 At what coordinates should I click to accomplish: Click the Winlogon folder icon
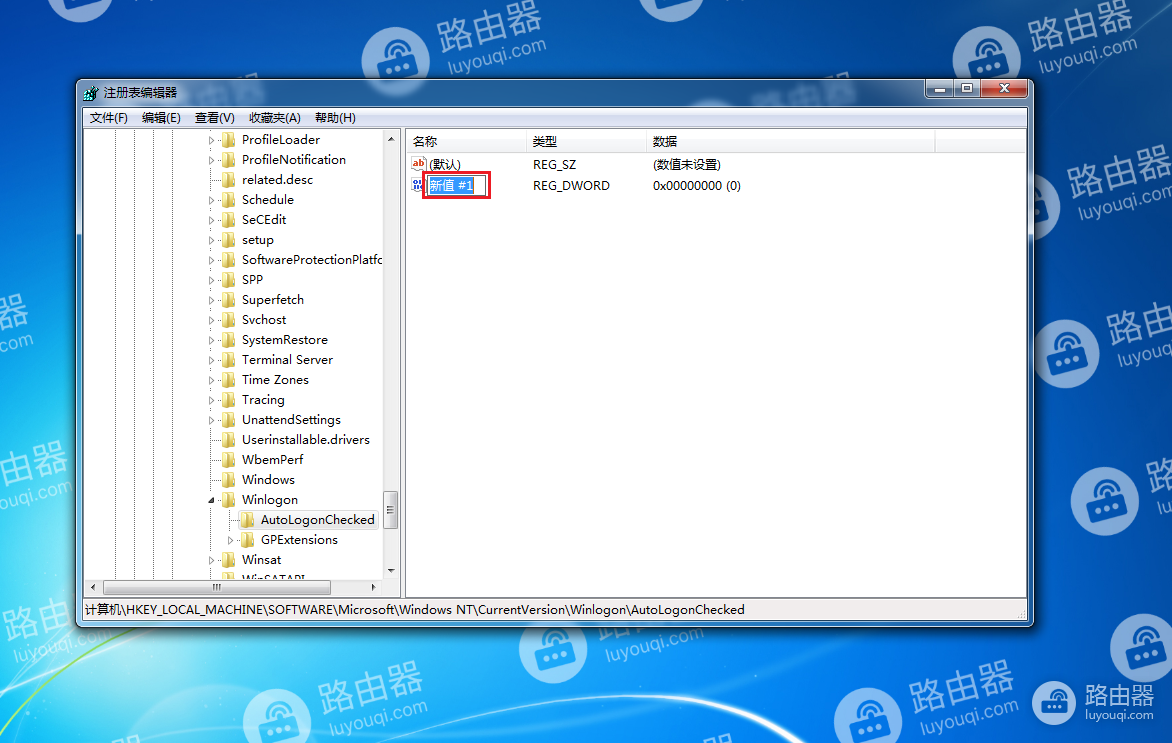point(229,500)
